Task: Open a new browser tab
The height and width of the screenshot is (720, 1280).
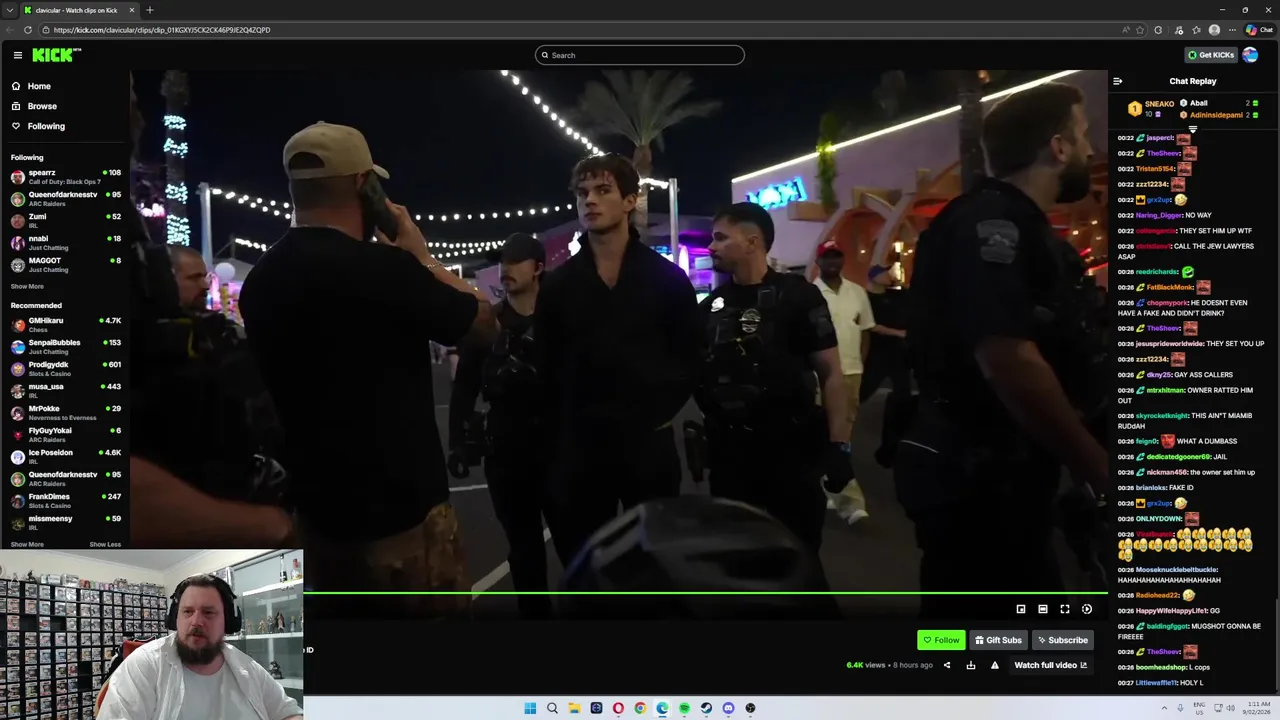Action: pos(150,10)
